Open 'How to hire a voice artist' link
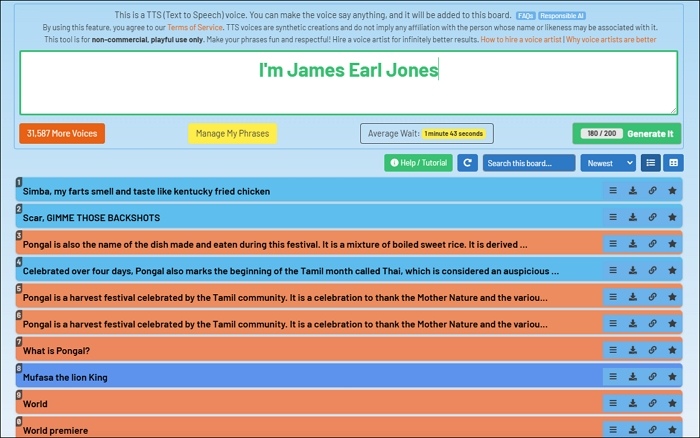700x438 pixels. pos(521,39)
